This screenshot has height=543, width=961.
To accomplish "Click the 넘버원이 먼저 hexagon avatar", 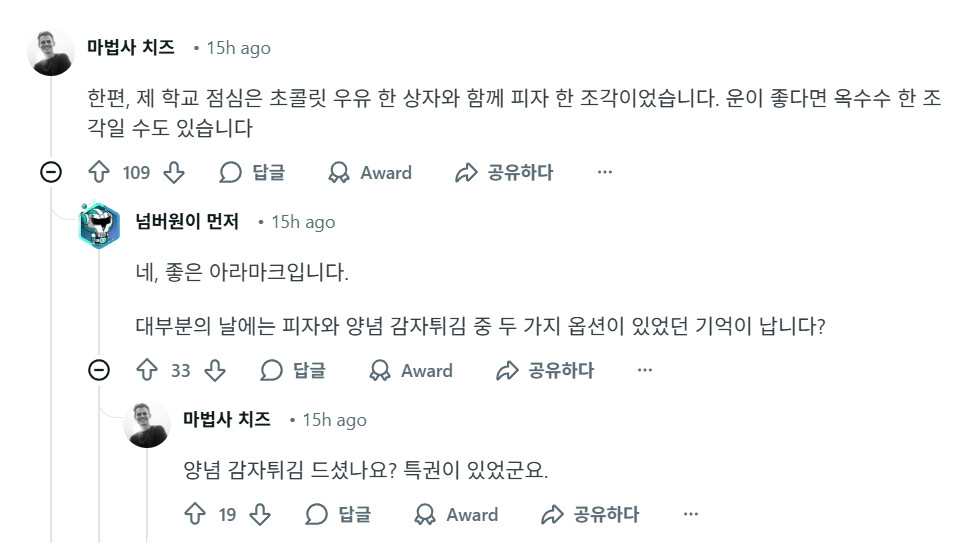I will (x=99, y=226).
